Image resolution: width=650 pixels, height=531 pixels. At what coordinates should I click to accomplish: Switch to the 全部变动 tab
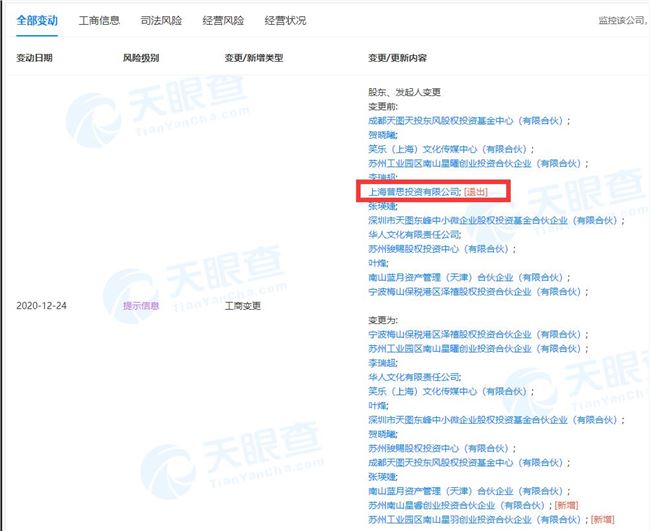coord(37,20)
